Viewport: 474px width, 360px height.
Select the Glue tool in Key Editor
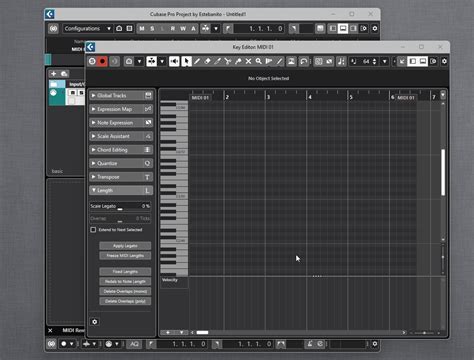tap(238, 61)
